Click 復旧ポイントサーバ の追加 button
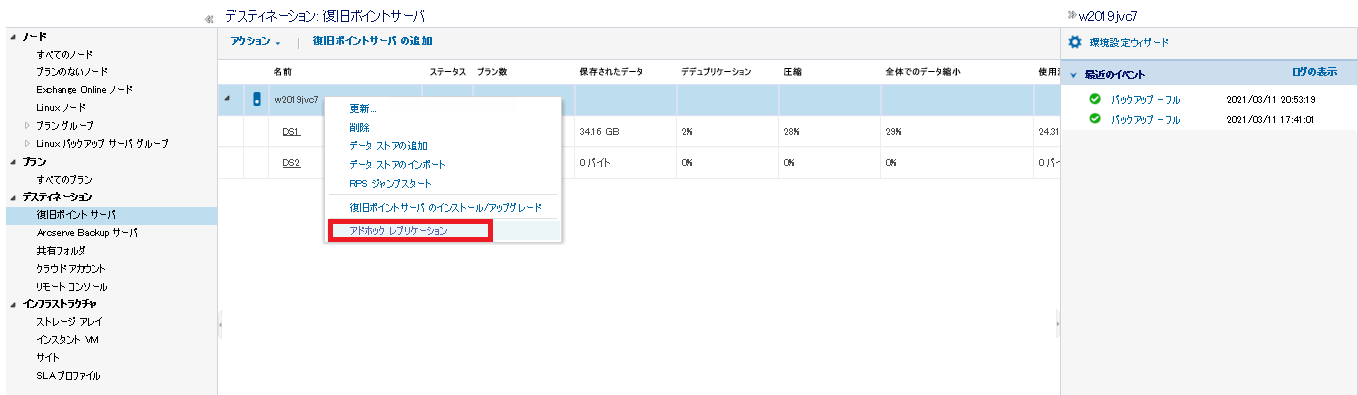 pos(372,41)
